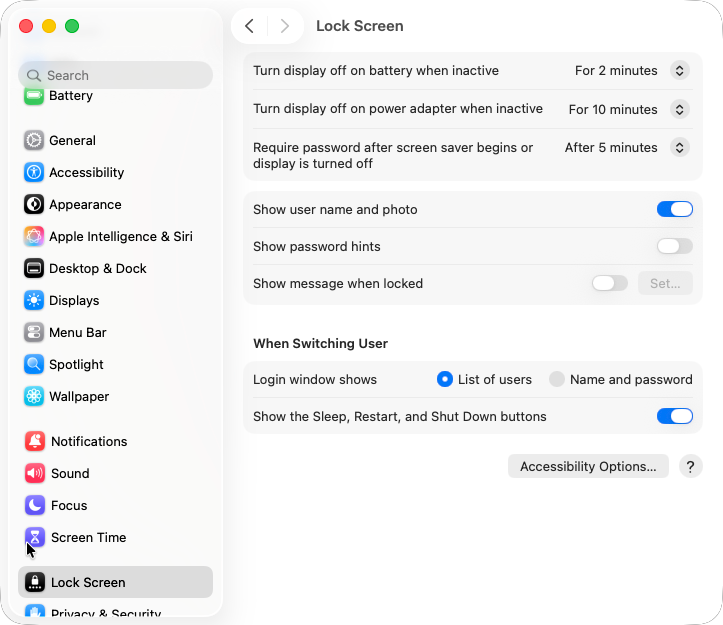Click the Privacy & Security hand icon
The height and width of the screenshot is (625, 723).
(35, 611)
